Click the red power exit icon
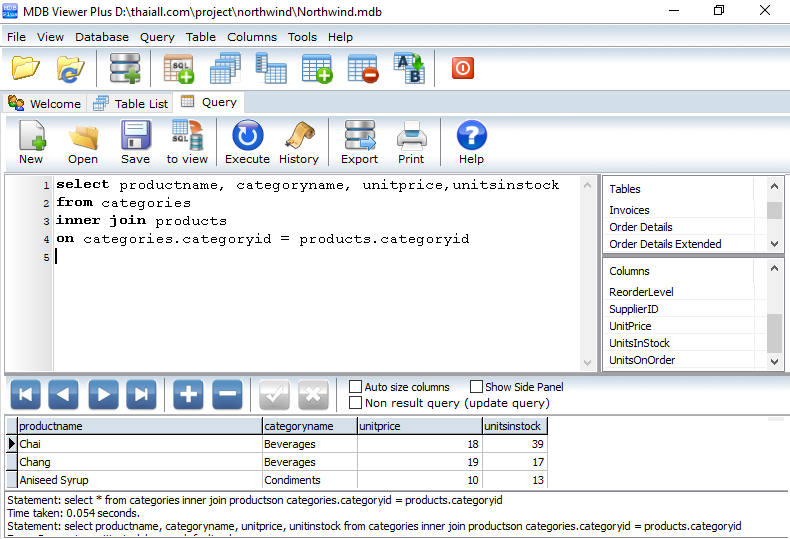 coord(462,68)
